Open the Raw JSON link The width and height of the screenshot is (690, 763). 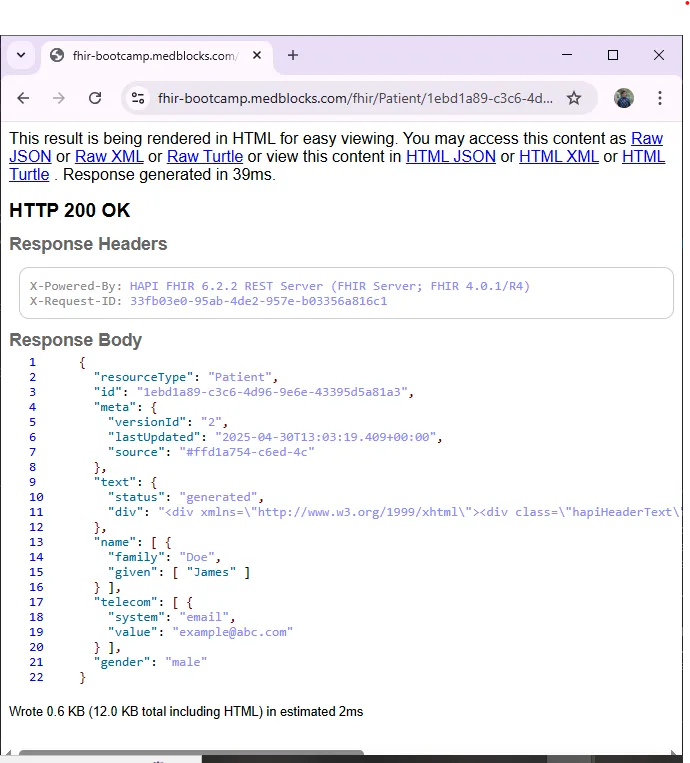tap(646, 139)
